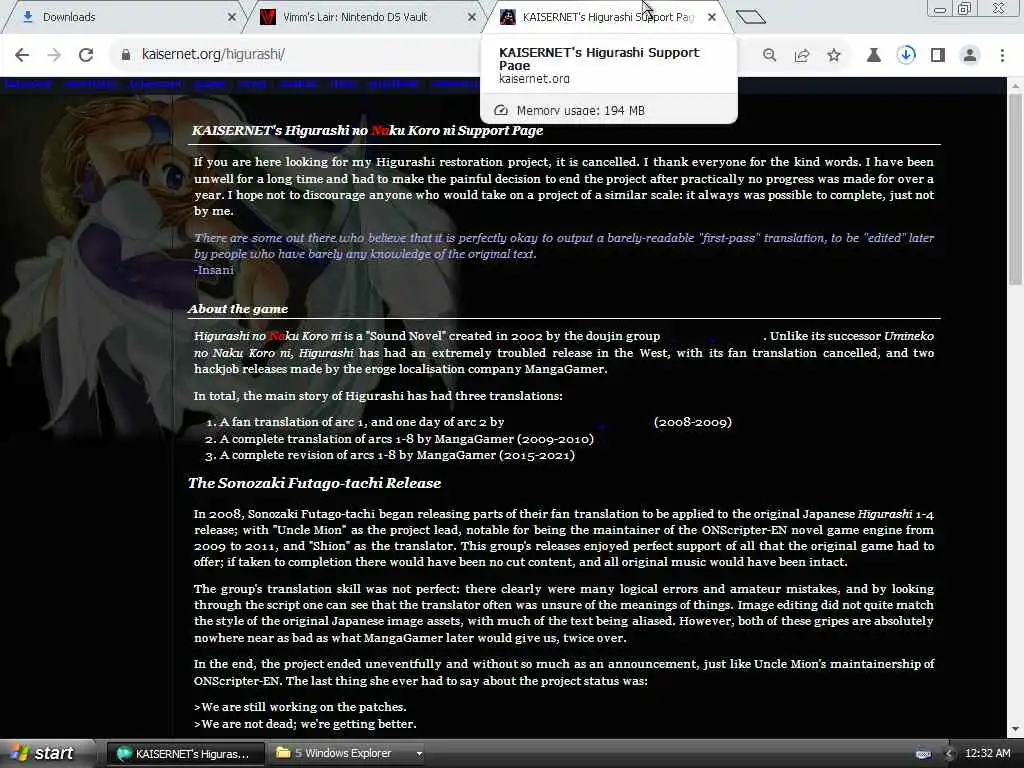This screenshot has height=768, width=1024.
Task: Reload the kaisernet.org page
Action: point(86,55)
